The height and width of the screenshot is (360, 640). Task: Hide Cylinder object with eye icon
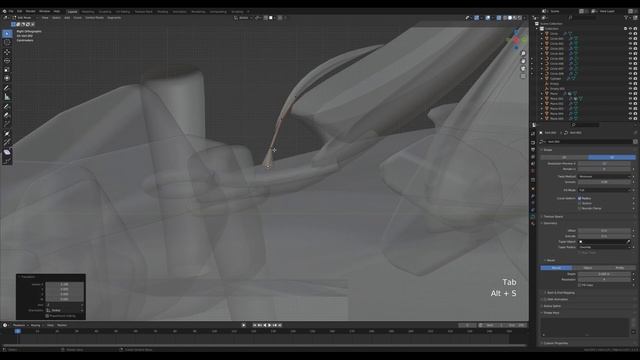tap(630, 78)
